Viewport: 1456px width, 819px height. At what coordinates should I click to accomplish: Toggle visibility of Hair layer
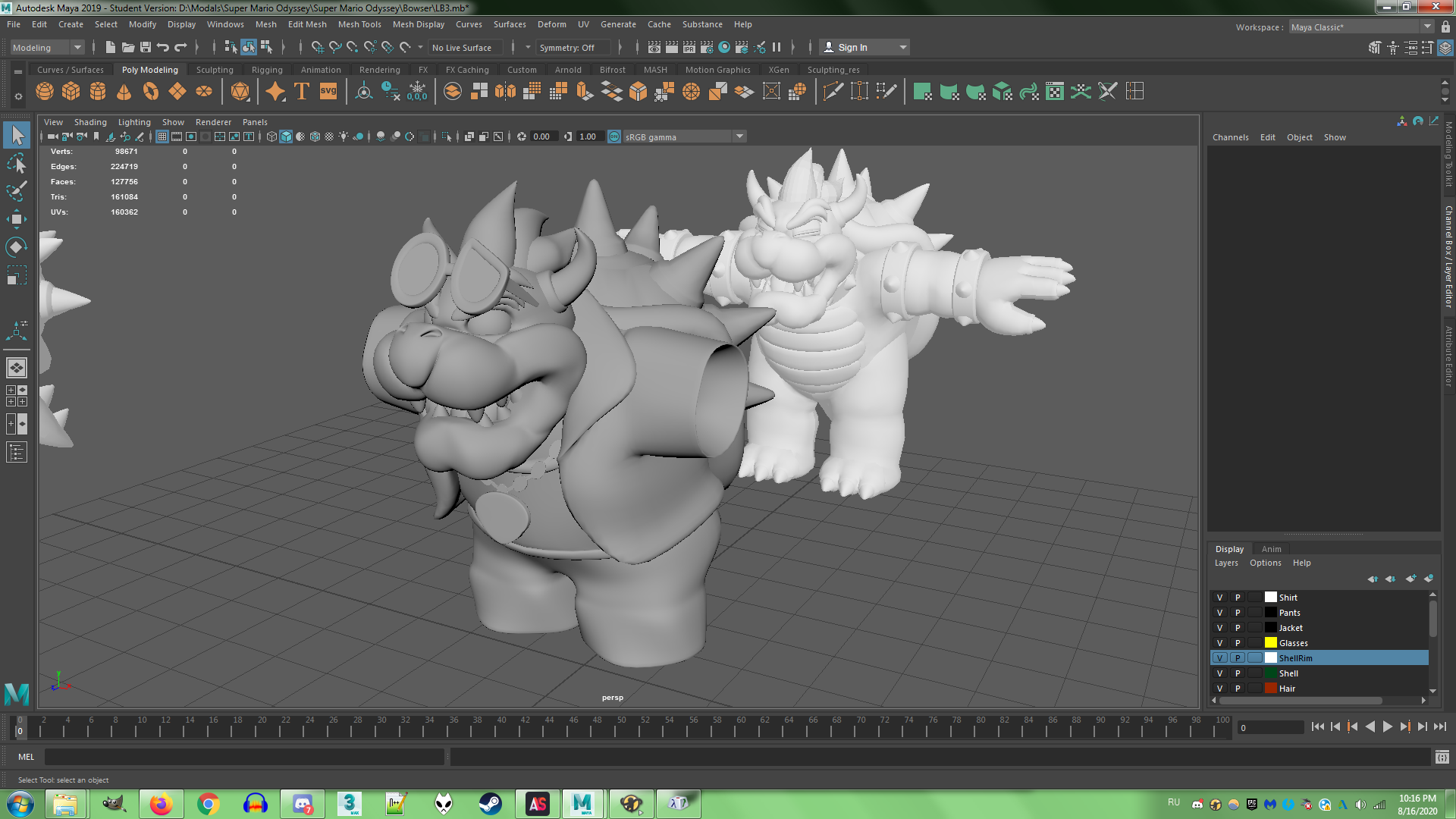click(1219, 689)
